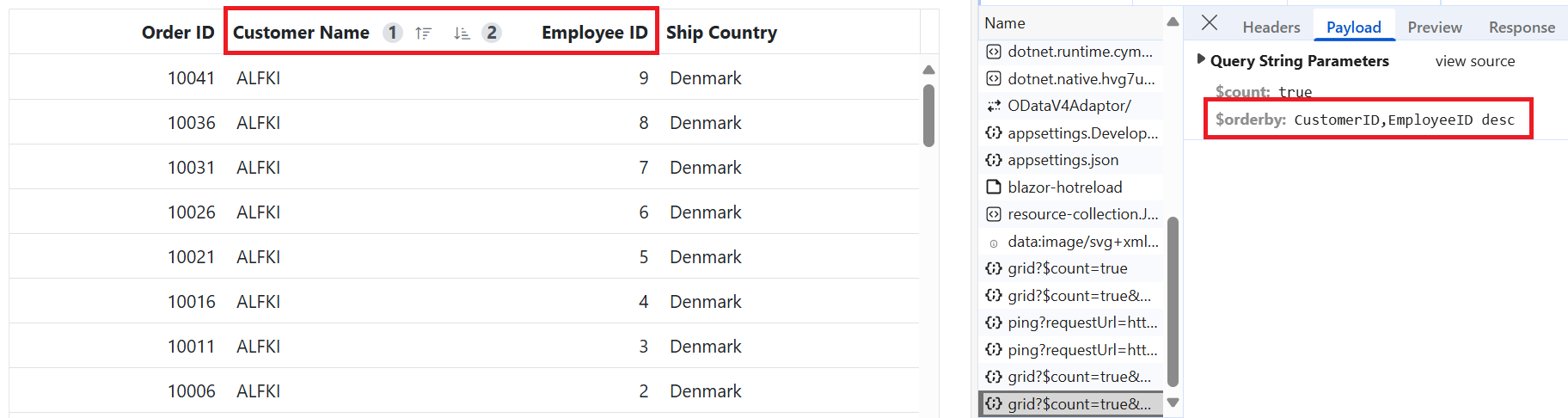Viewport: 1568px width, 418px height.
Task: Click the ascending sort icon on Customer Name
Action: tap(423, 34)
